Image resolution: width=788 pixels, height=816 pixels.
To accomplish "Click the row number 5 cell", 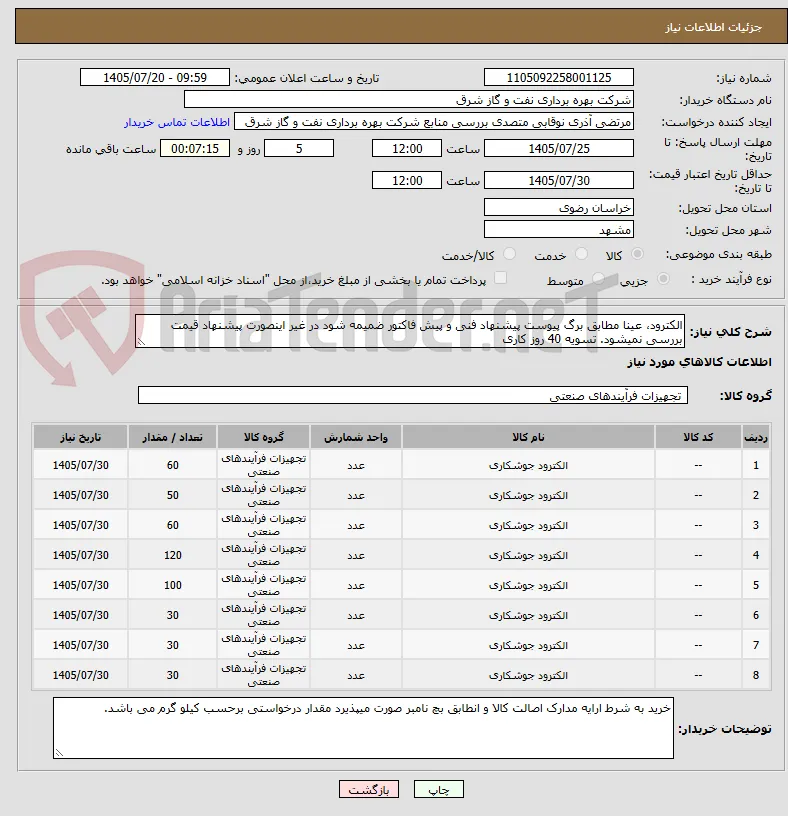I will 756,585.
